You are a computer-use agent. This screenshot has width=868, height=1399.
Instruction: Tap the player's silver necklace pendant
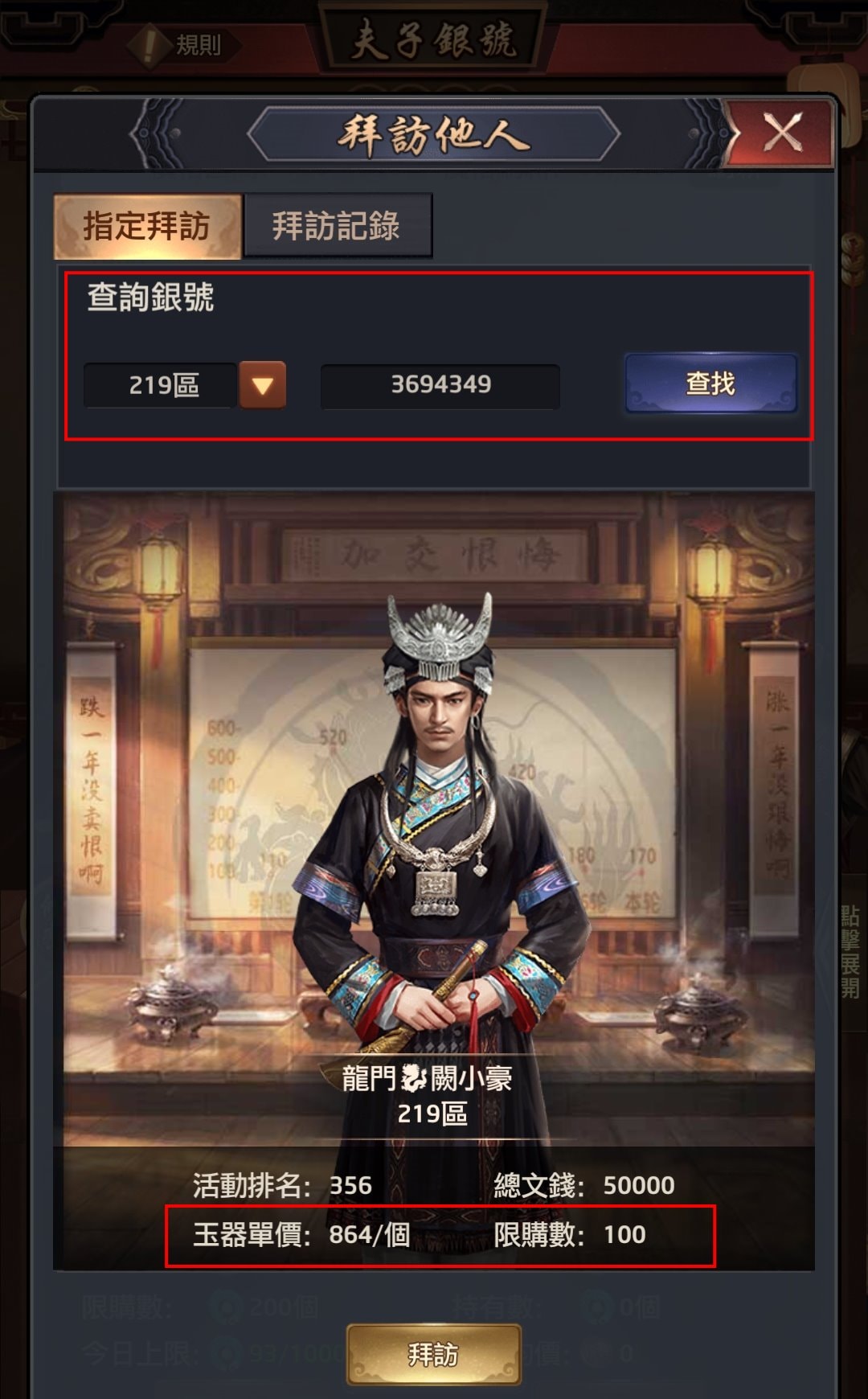coord(435,891)
